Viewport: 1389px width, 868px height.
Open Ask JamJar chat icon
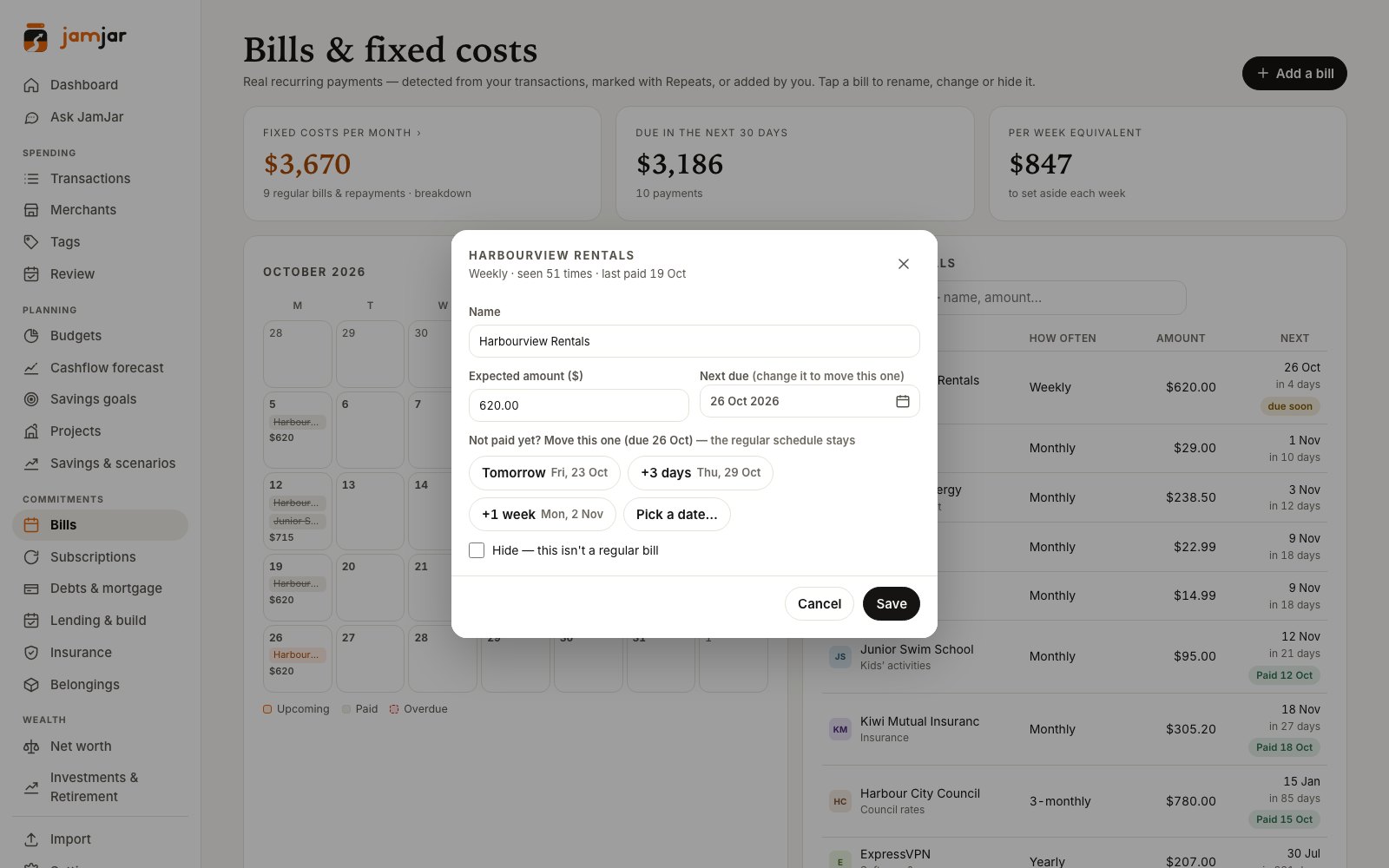[x=31, y=117]
